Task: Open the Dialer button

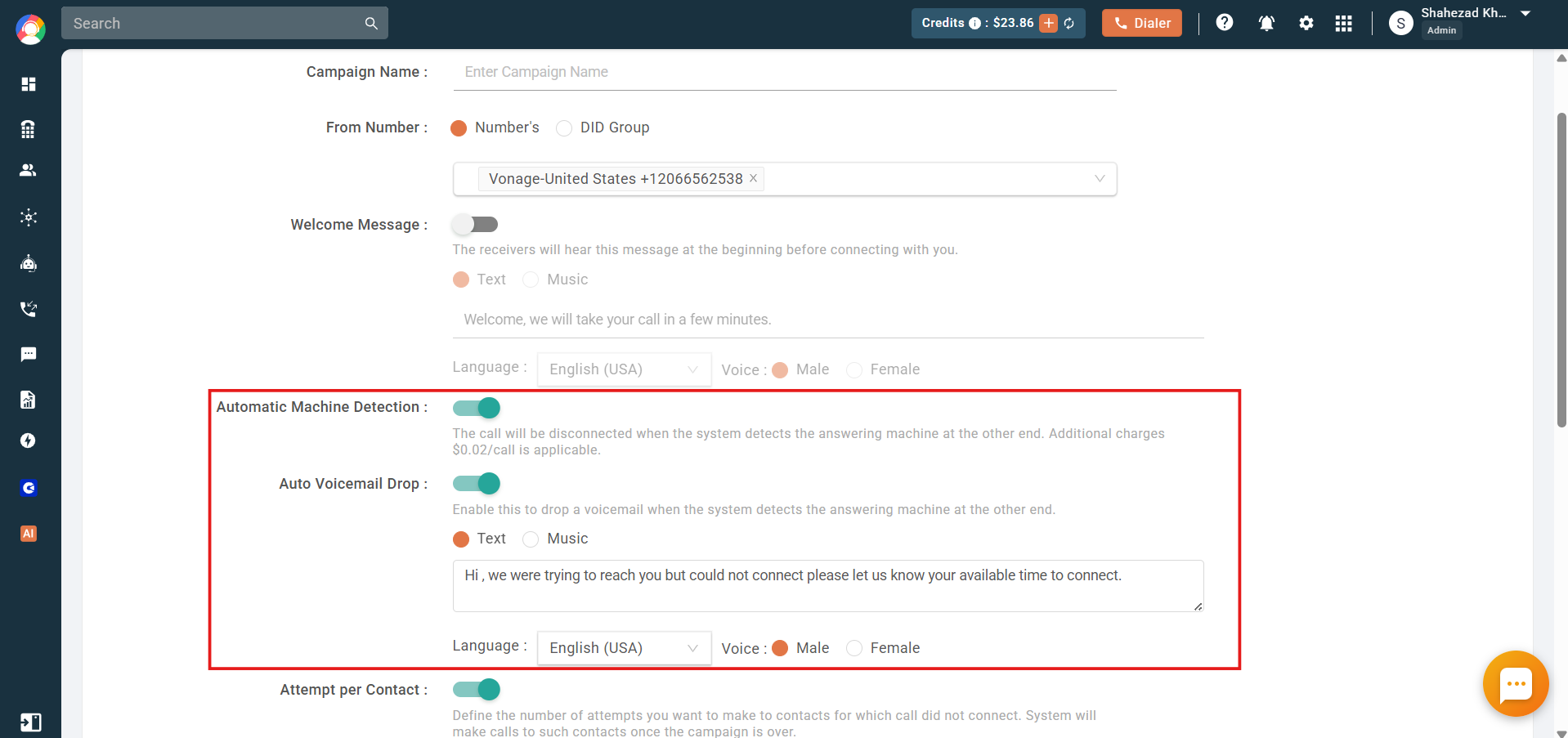Action: [x=1141, y=23]
